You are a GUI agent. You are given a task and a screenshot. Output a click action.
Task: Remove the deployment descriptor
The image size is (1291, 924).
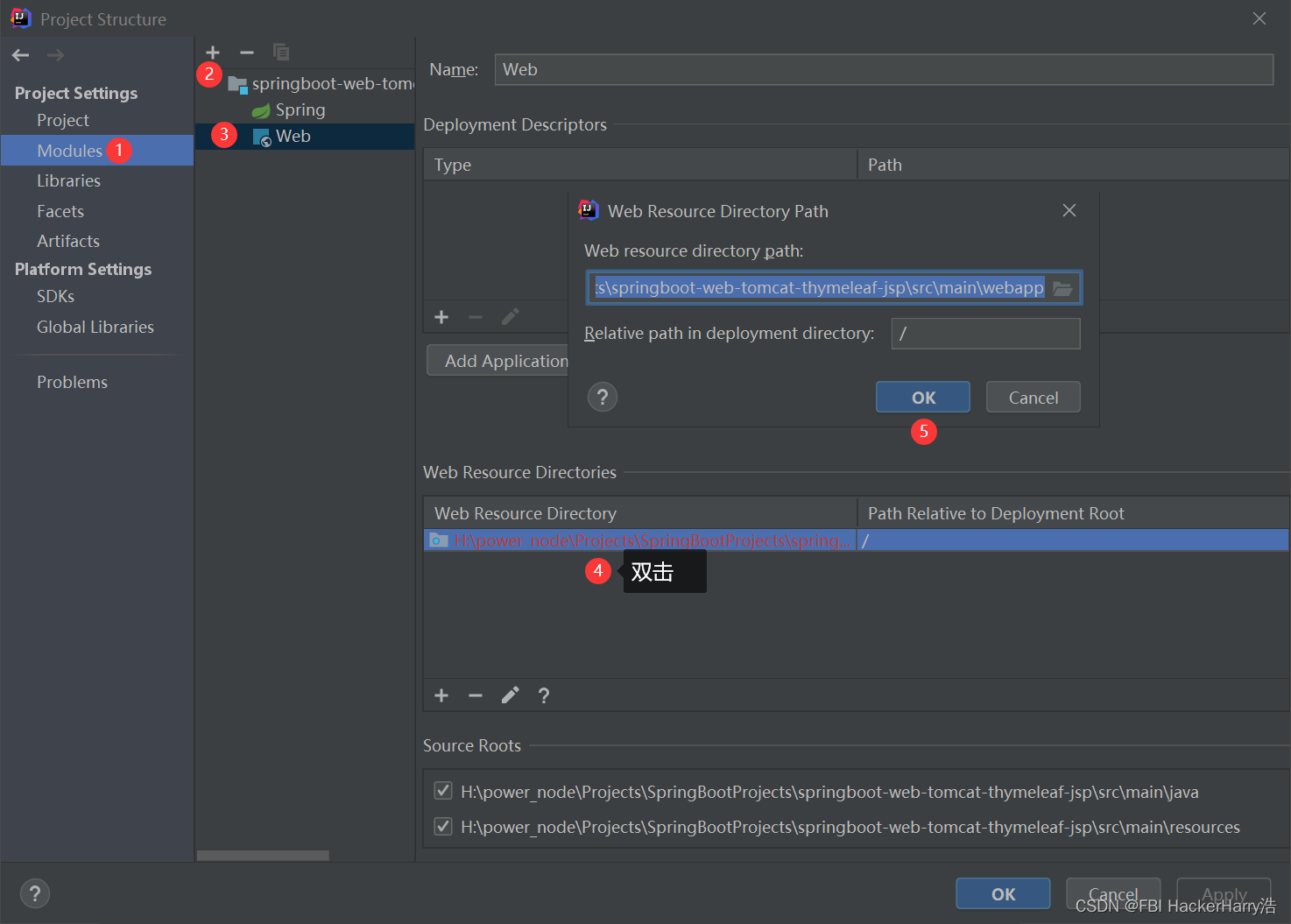[476, 317]
